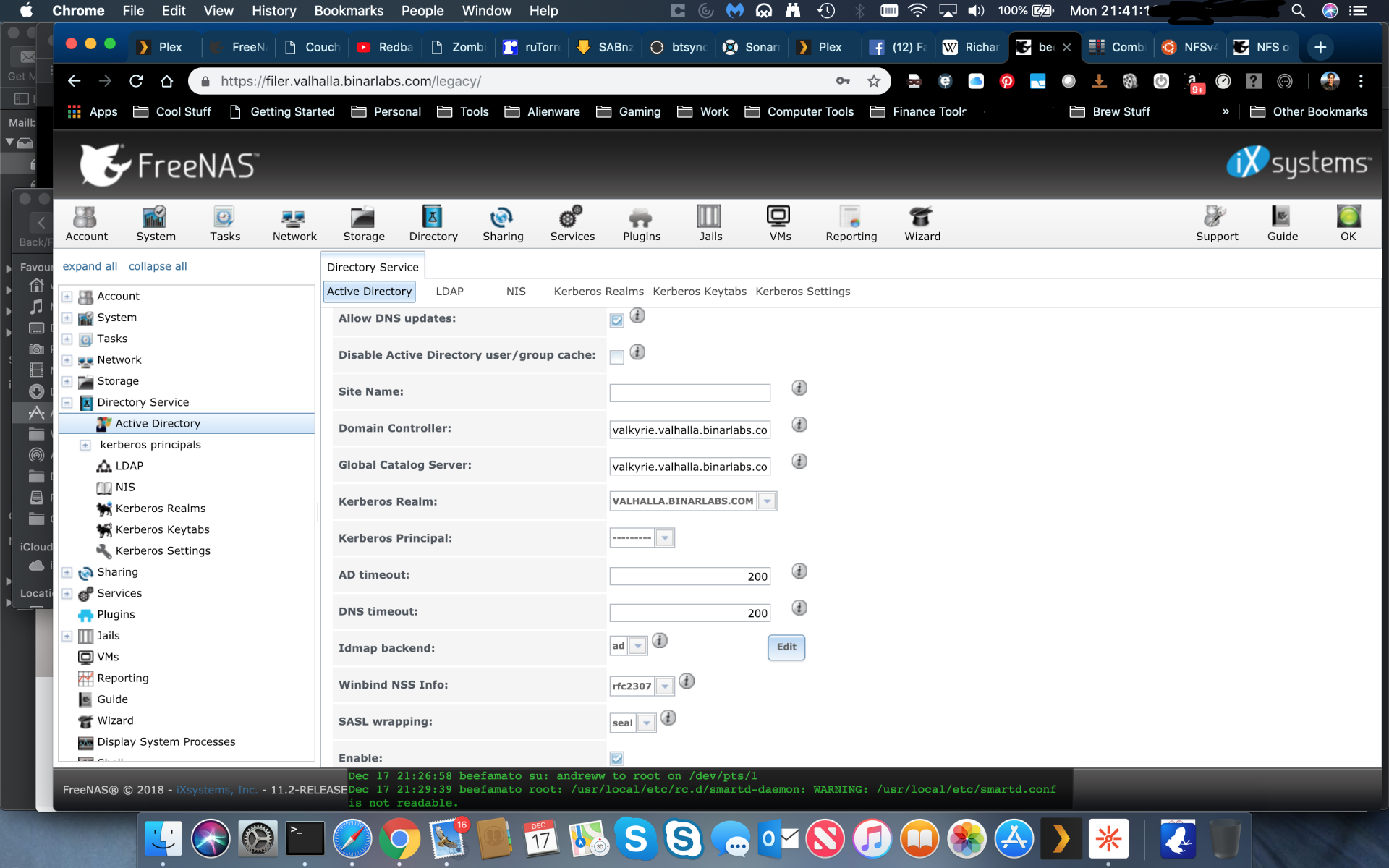Viewport: 1389px width, 868px height.
Task: Open the VMs toolbar icon
Action: click(x=780, y=224)
